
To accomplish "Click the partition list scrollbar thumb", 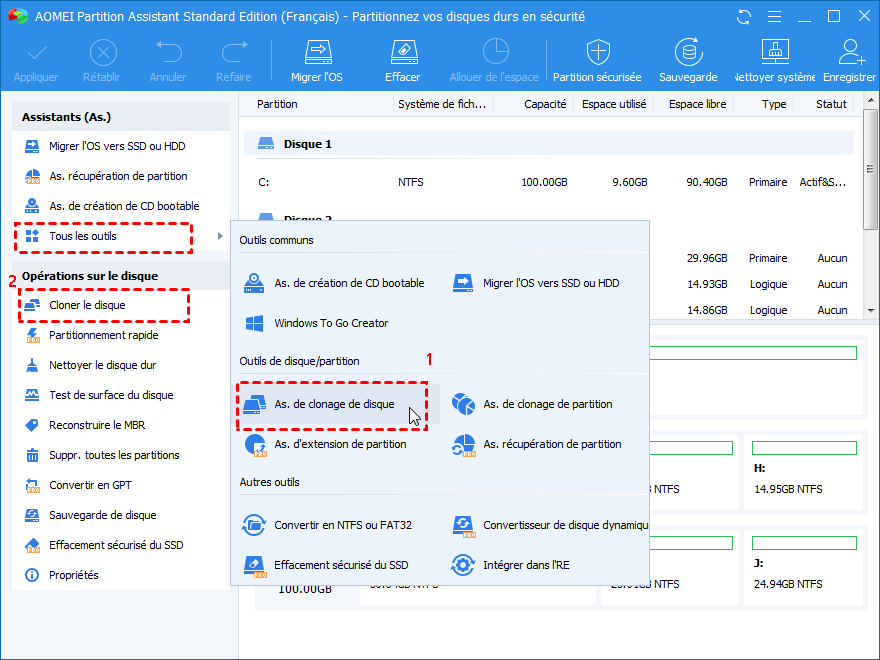I will click(870, 169).
